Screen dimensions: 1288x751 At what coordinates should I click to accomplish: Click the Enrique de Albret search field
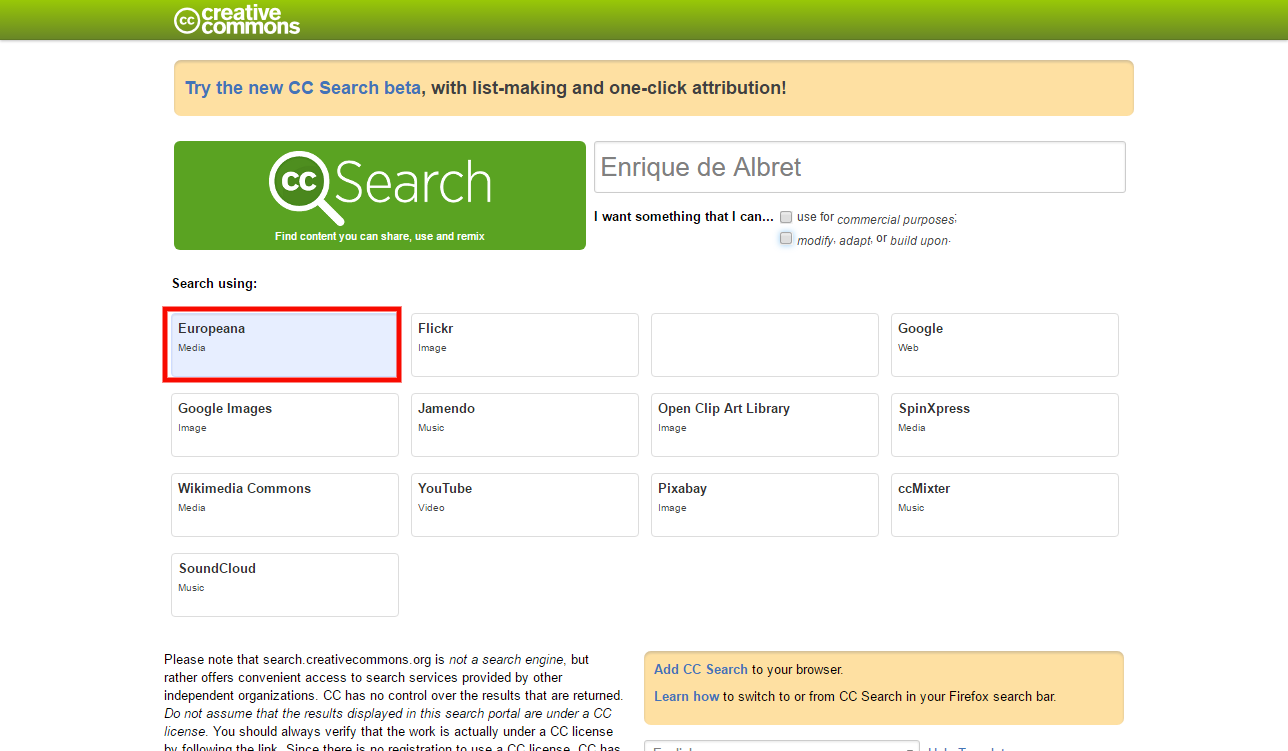tap(860, 167)
